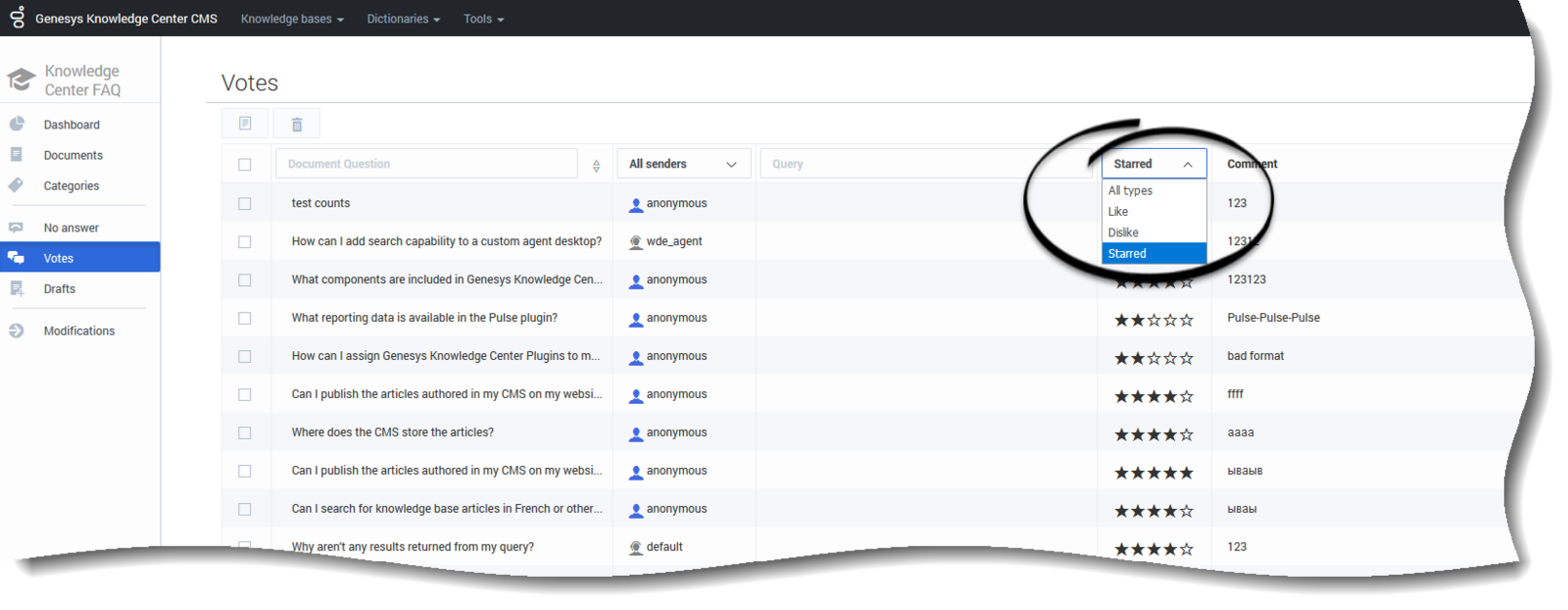The image size is (1568, 610).
Task: Click the 'wde_agent' sender name
Action: coord(674,241)
